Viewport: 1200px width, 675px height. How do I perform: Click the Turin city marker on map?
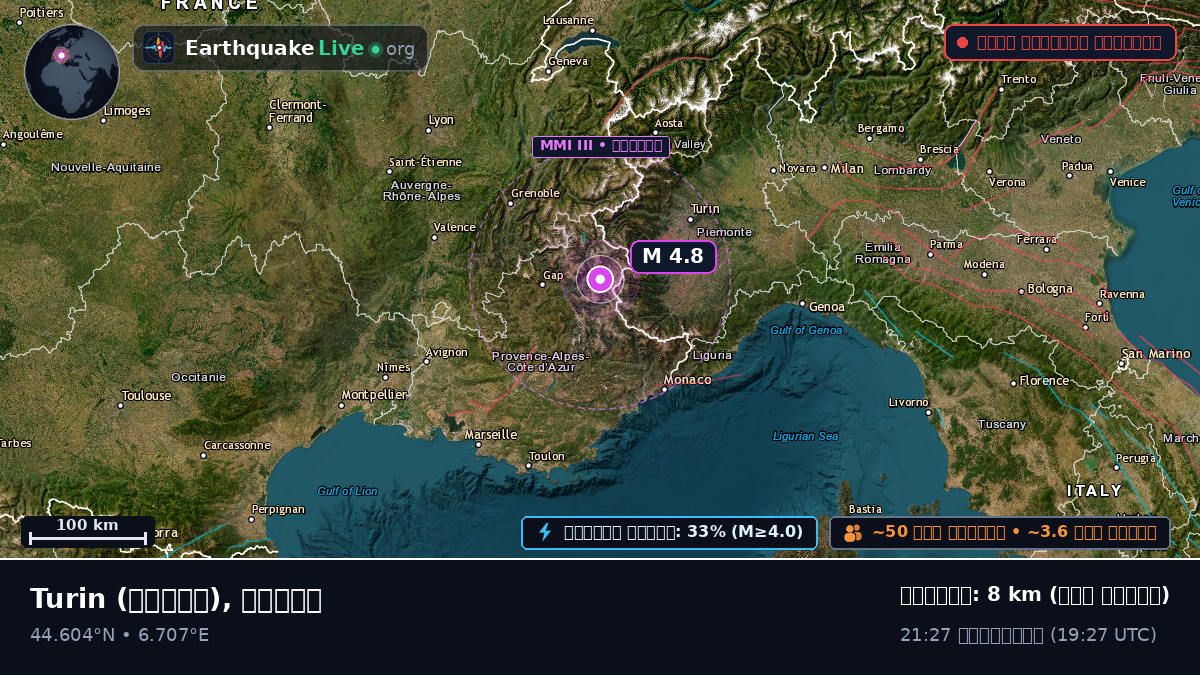click(691, 219)
